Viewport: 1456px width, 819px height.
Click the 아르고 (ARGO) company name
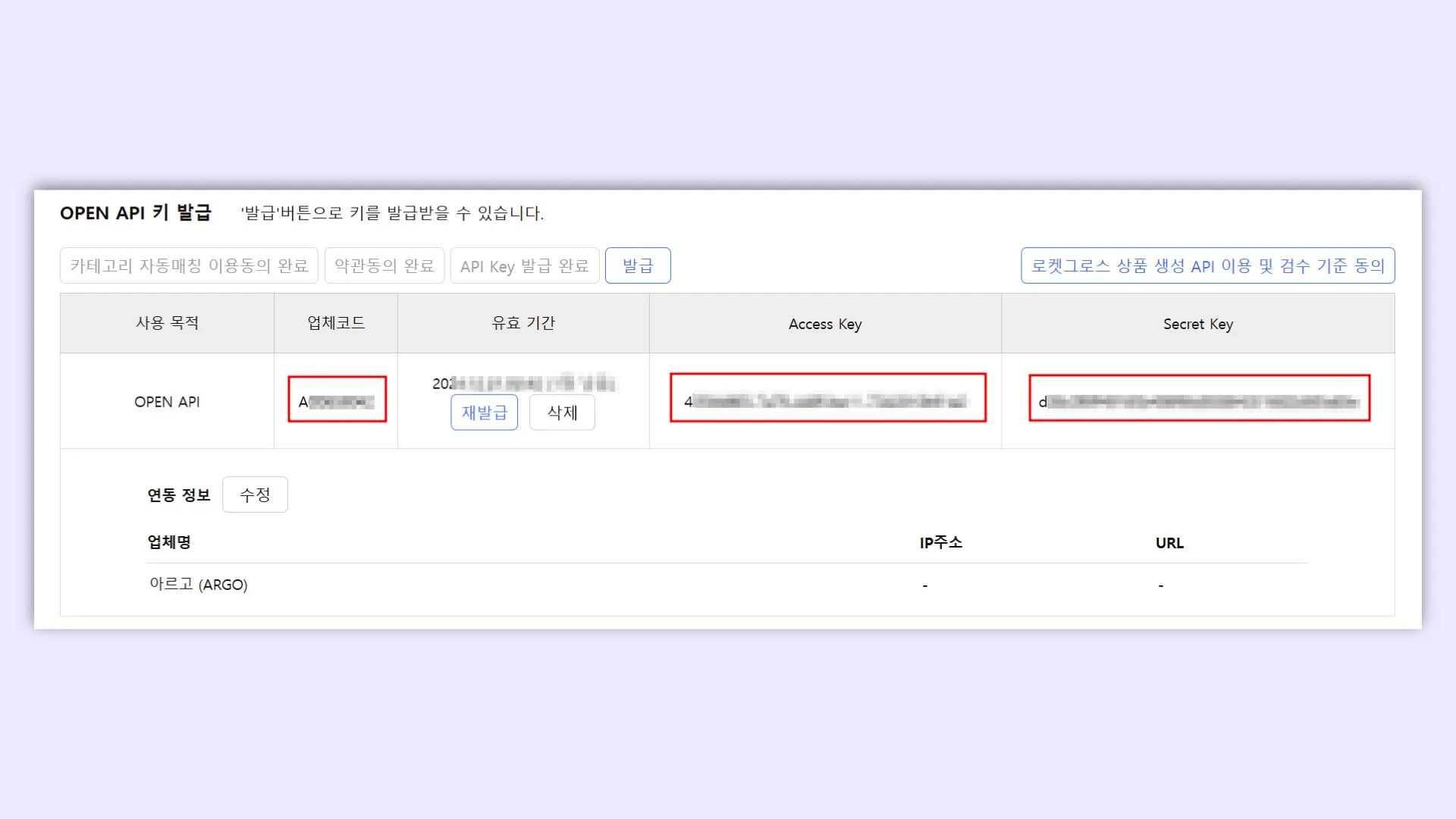pos(199,584)
